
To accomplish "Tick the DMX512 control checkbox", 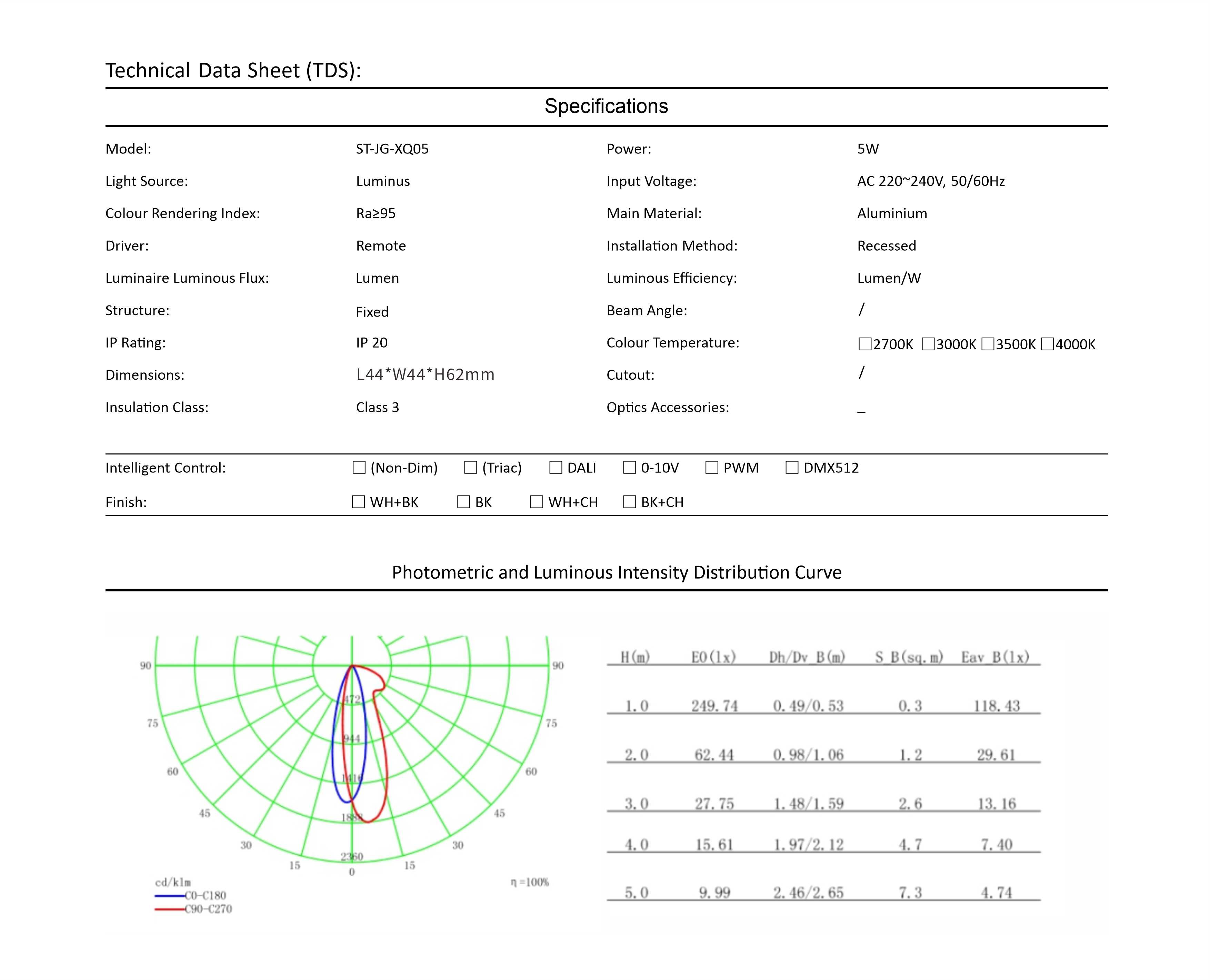I will [792, 468].
